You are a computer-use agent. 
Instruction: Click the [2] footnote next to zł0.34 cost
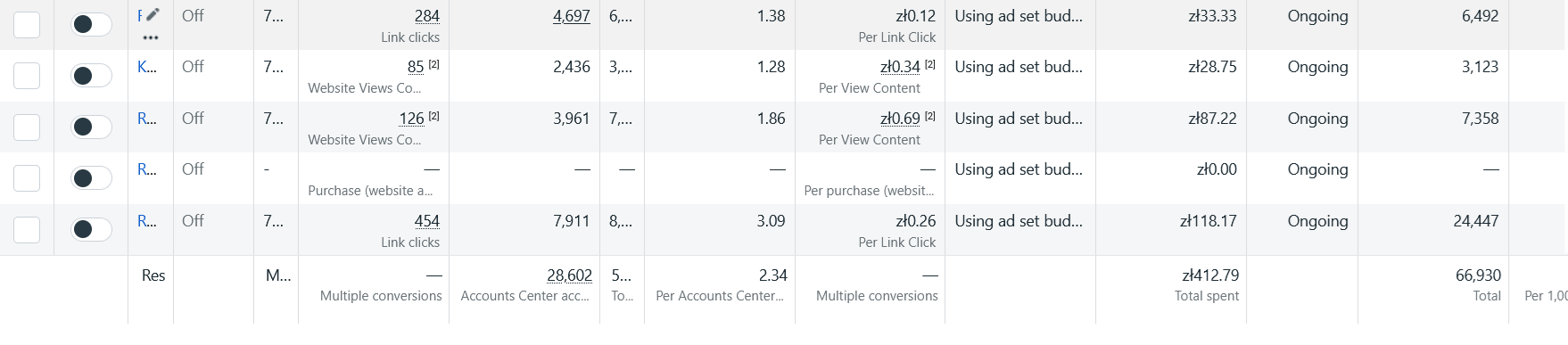click(929, 65)
